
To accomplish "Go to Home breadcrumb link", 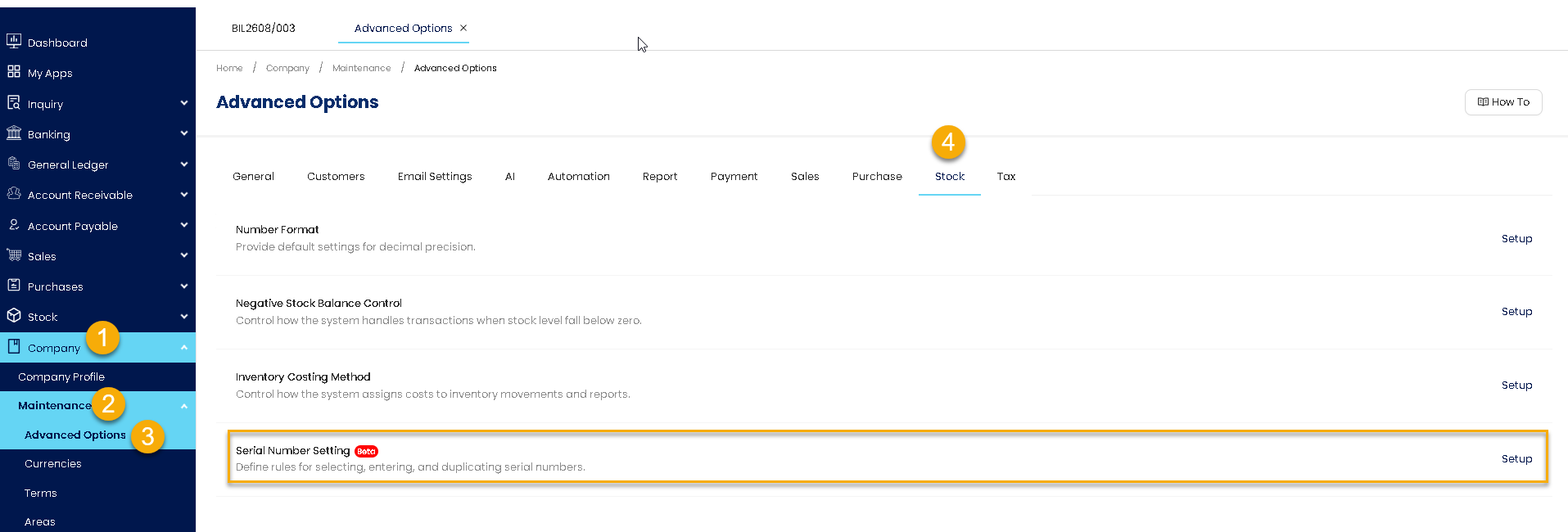I will point(229,68).
